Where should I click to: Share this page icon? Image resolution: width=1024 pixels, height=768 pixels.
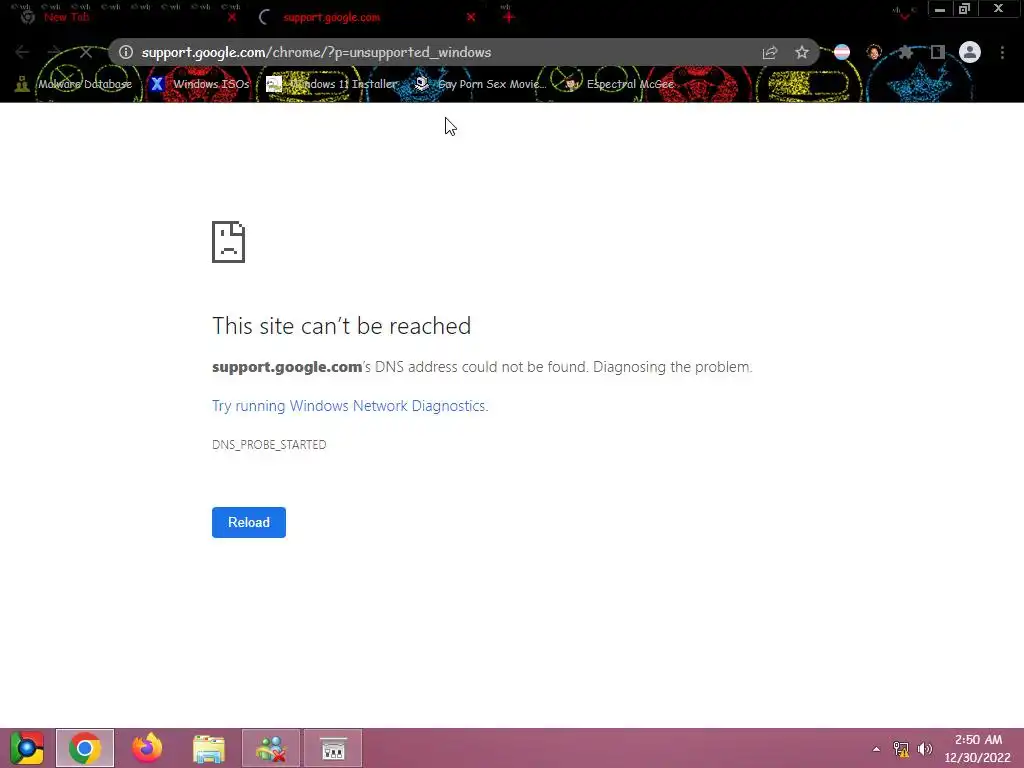(770, 52)
